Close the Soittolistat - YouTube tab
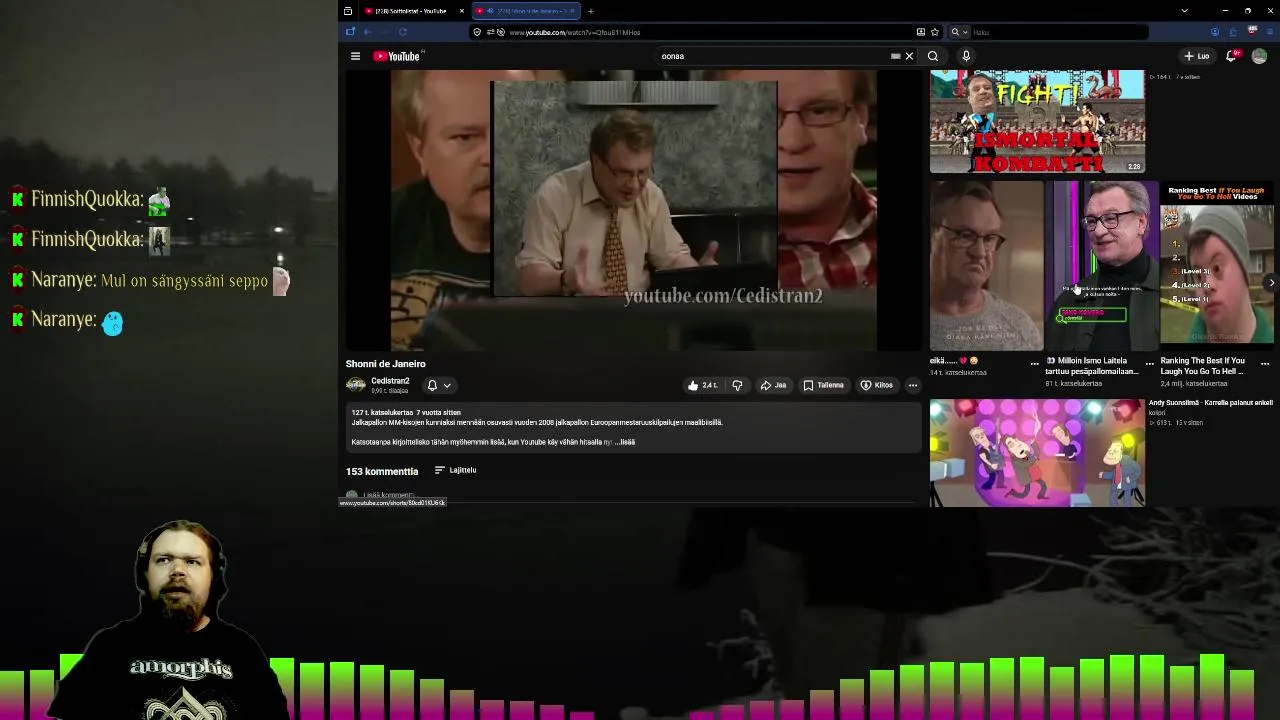This screenshot has height=720, width=1280. click(462, 11)
